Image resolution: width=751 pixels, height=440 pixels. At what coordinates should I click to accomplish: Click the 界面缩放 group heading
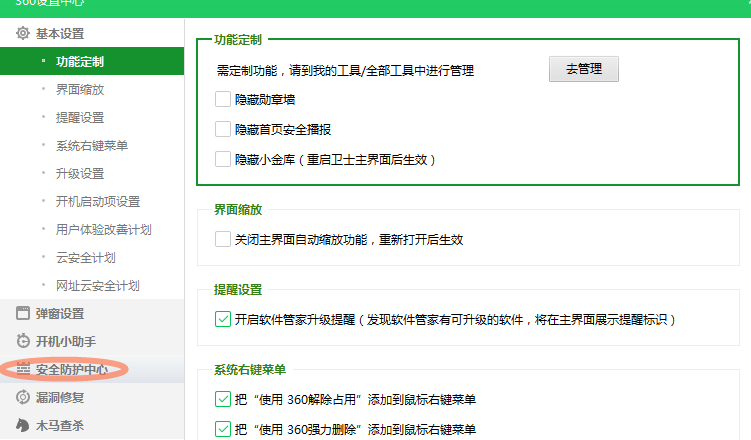pos(238,210)
